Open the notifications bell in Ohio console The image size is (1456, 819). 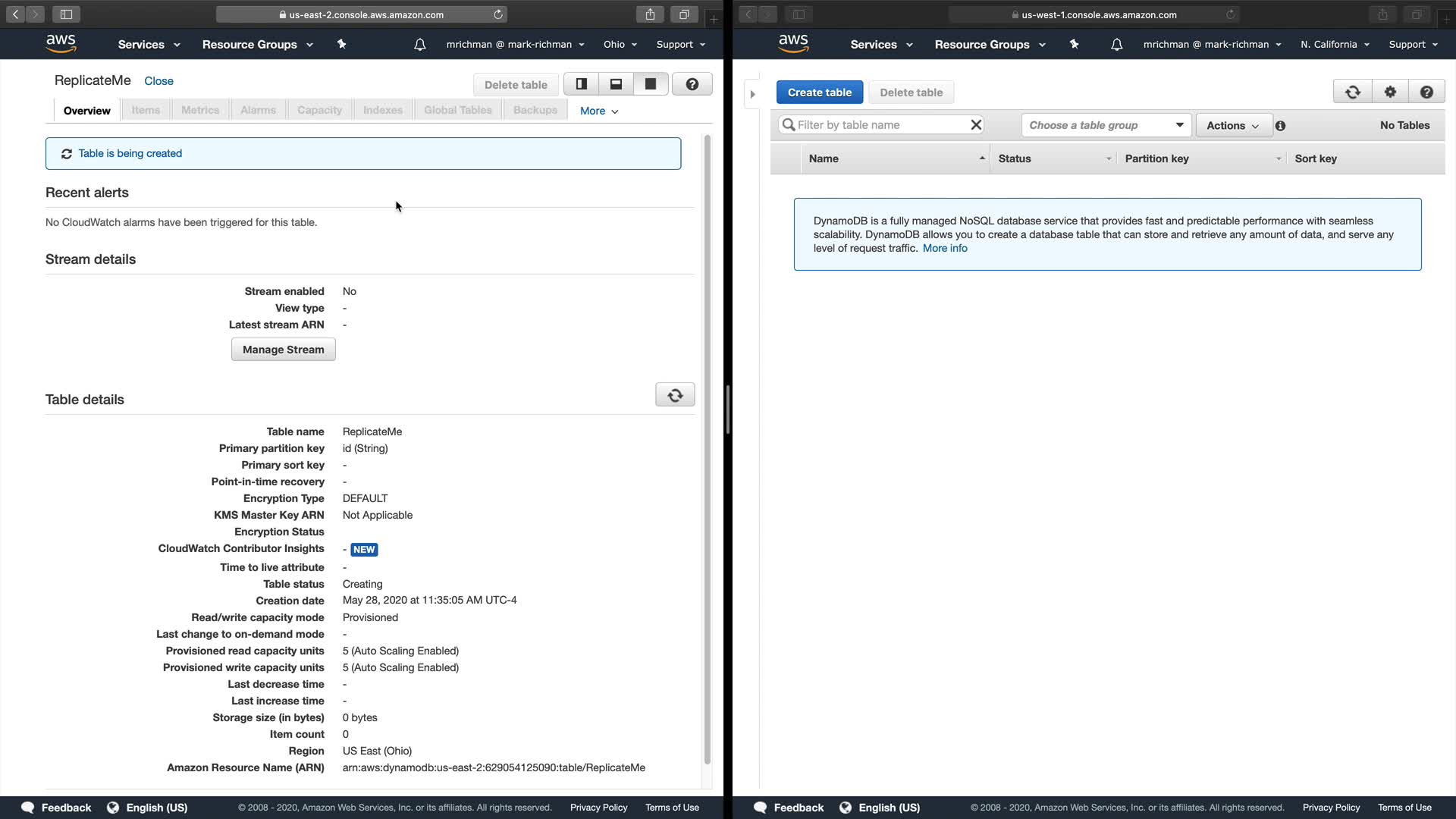[419, 45]
